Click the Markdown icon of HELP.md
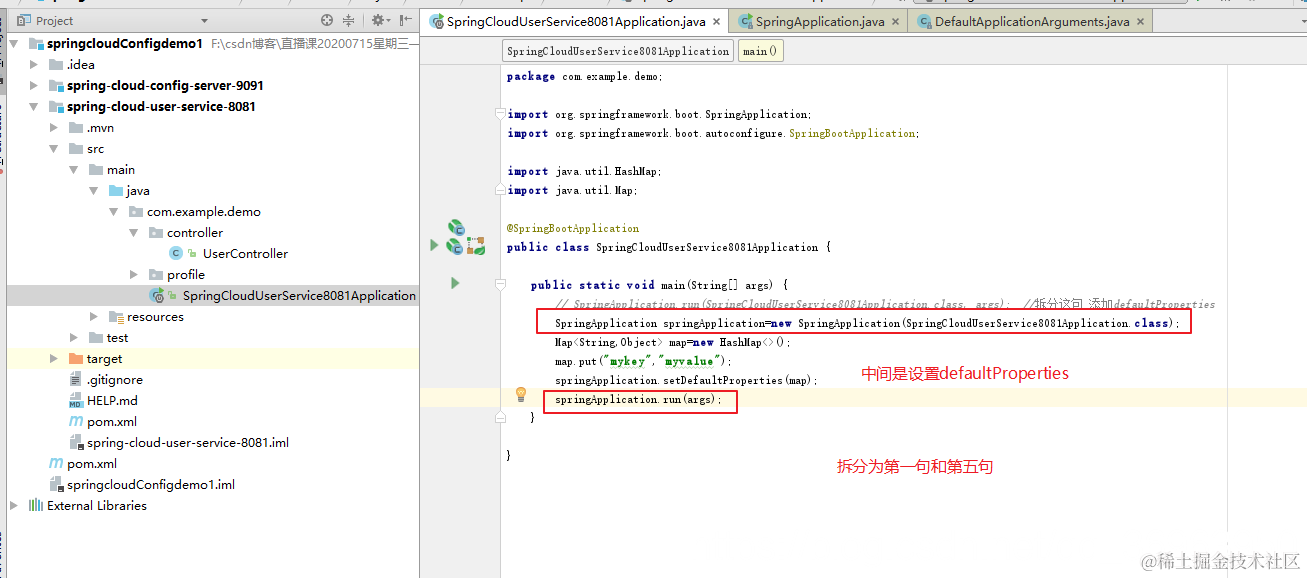The height and width of the screenshot is (578, 1307). [x=76, y=400]
